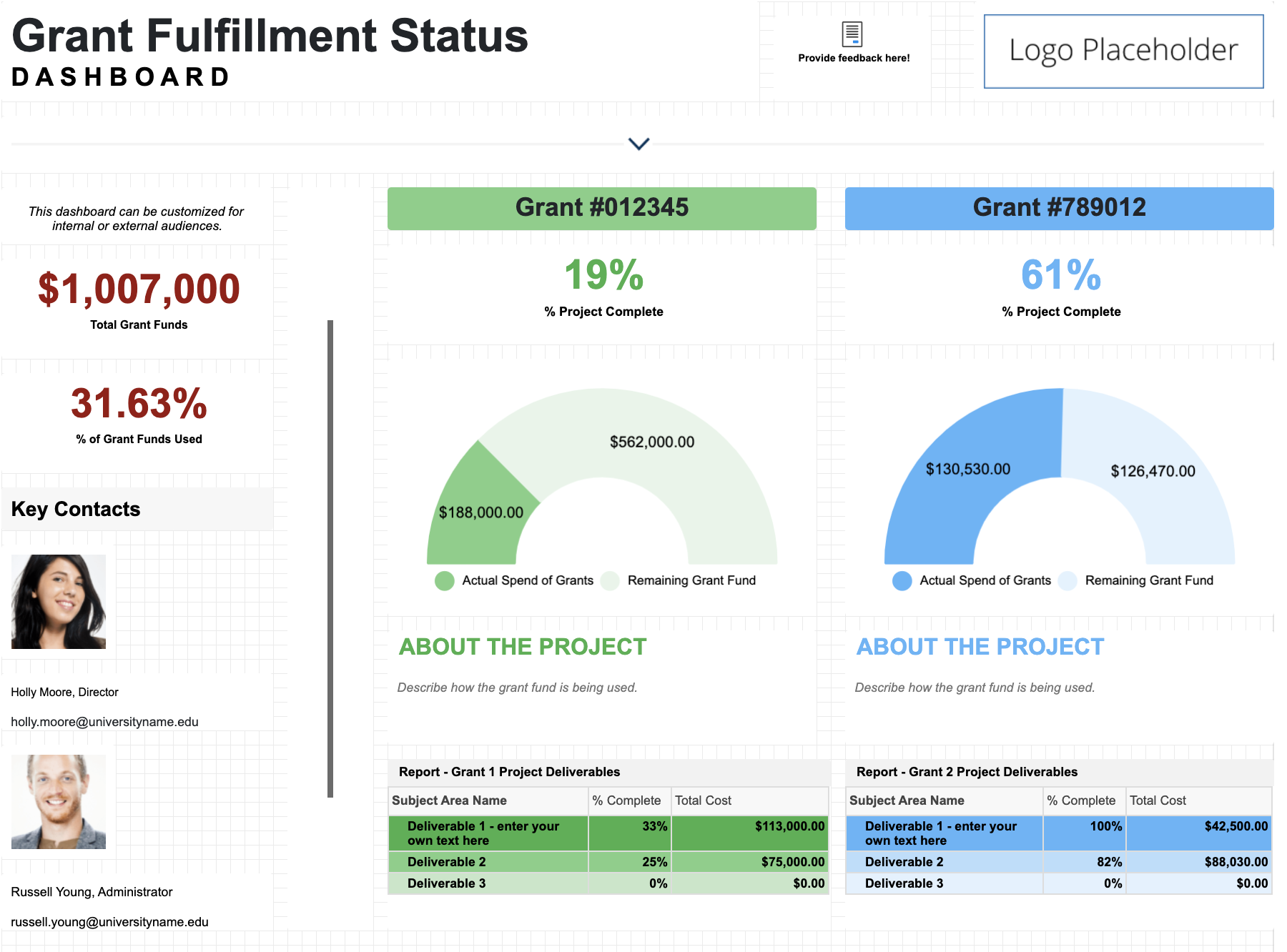1287x952 pixels.
Task: Open the 'Provide feedback here!' link
Action: pos(854,58)
